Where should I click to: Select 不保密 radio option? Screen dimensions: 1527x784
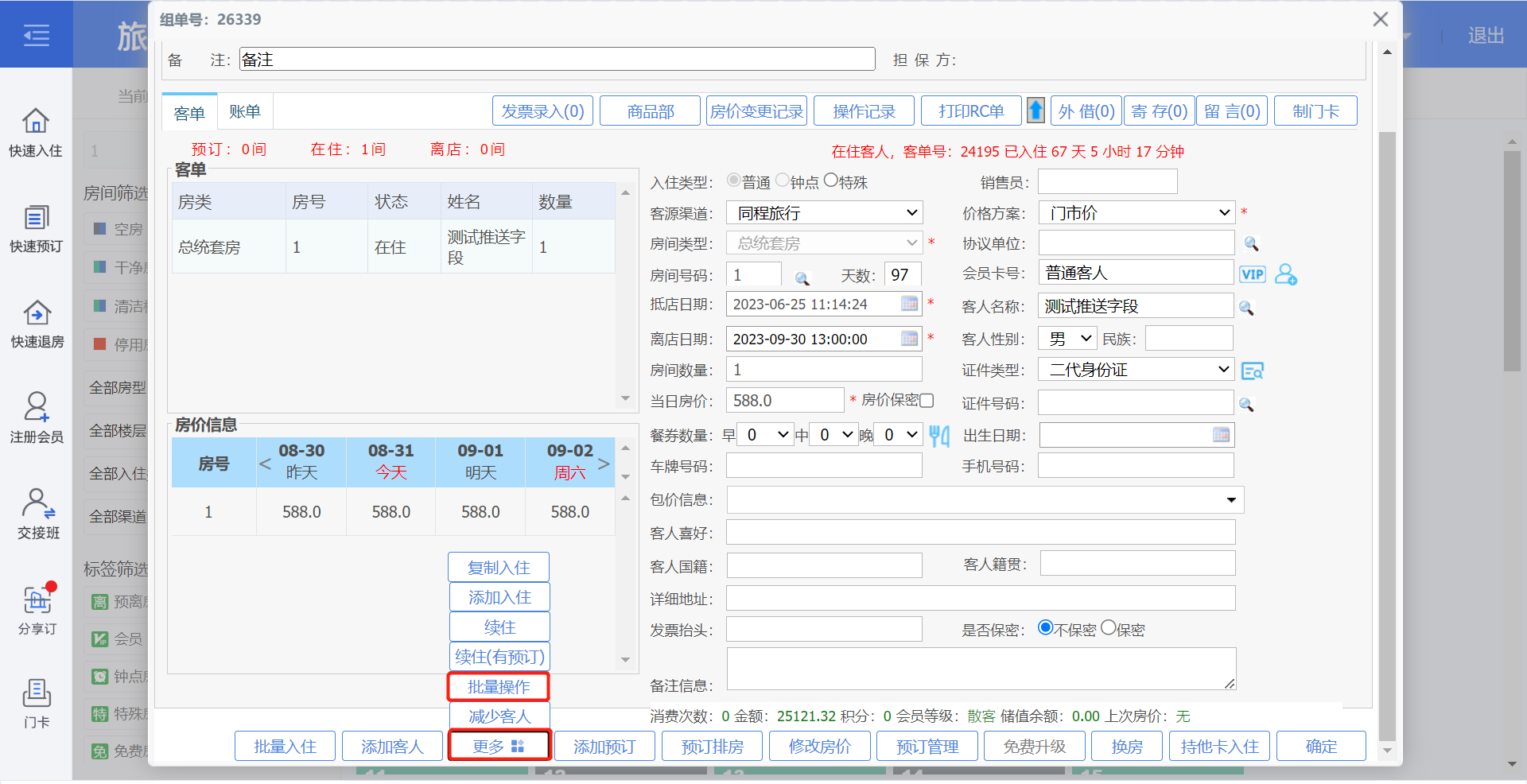pyautogui.click(x=1046, y=627)
